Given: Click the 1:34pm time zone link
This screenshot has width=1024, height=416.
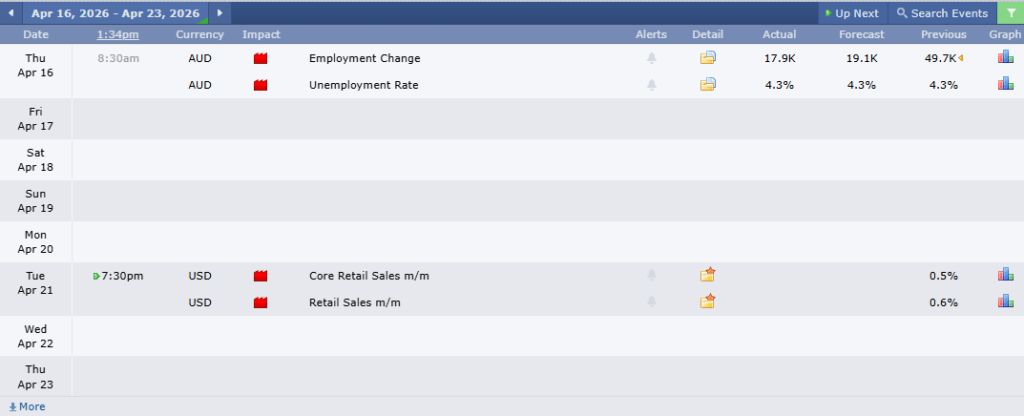Looking at the screenshot, I should pyautogui.click(x=118, y=35).
